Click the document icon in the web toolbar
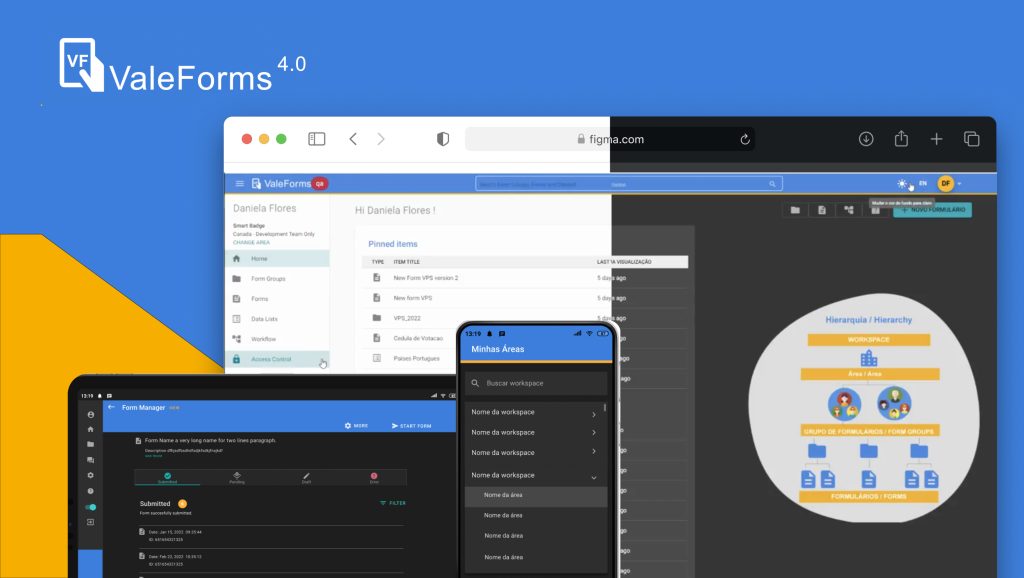Screen dimensions: 1024x578 click(x=822, y=210)
